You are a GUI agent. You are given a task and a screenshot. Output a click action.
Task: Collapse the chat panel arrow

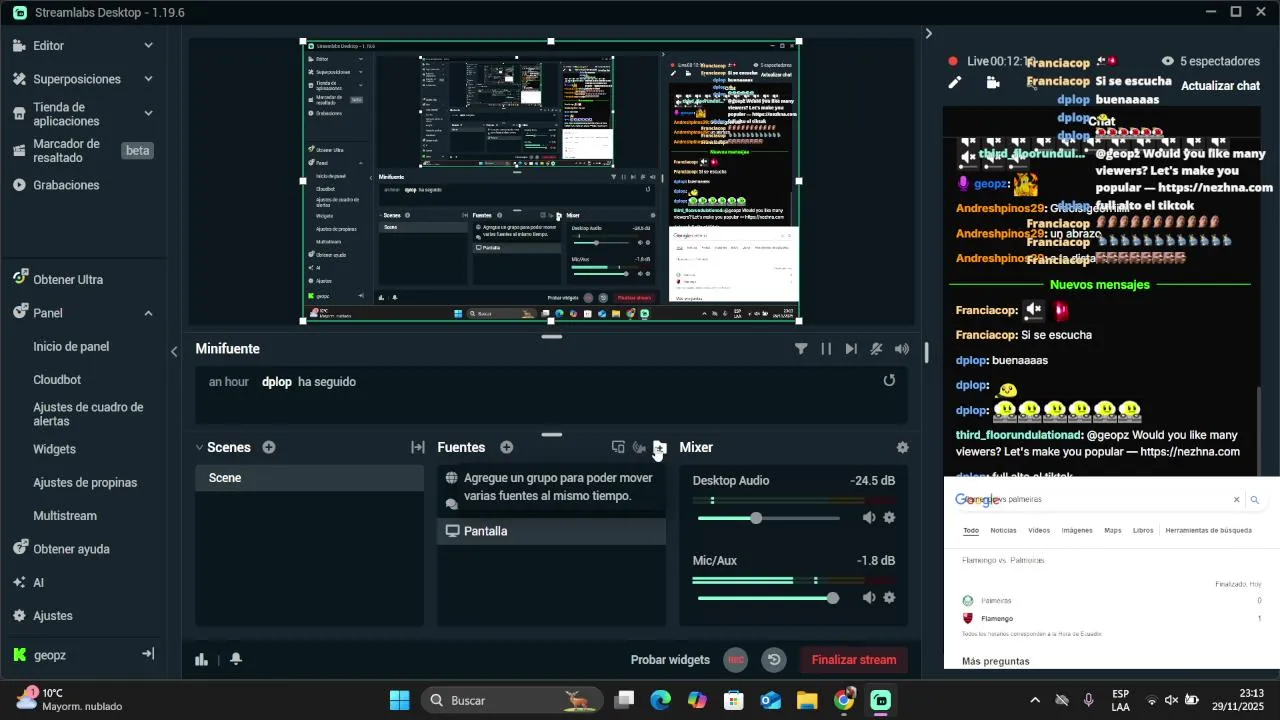pos(928,33)
